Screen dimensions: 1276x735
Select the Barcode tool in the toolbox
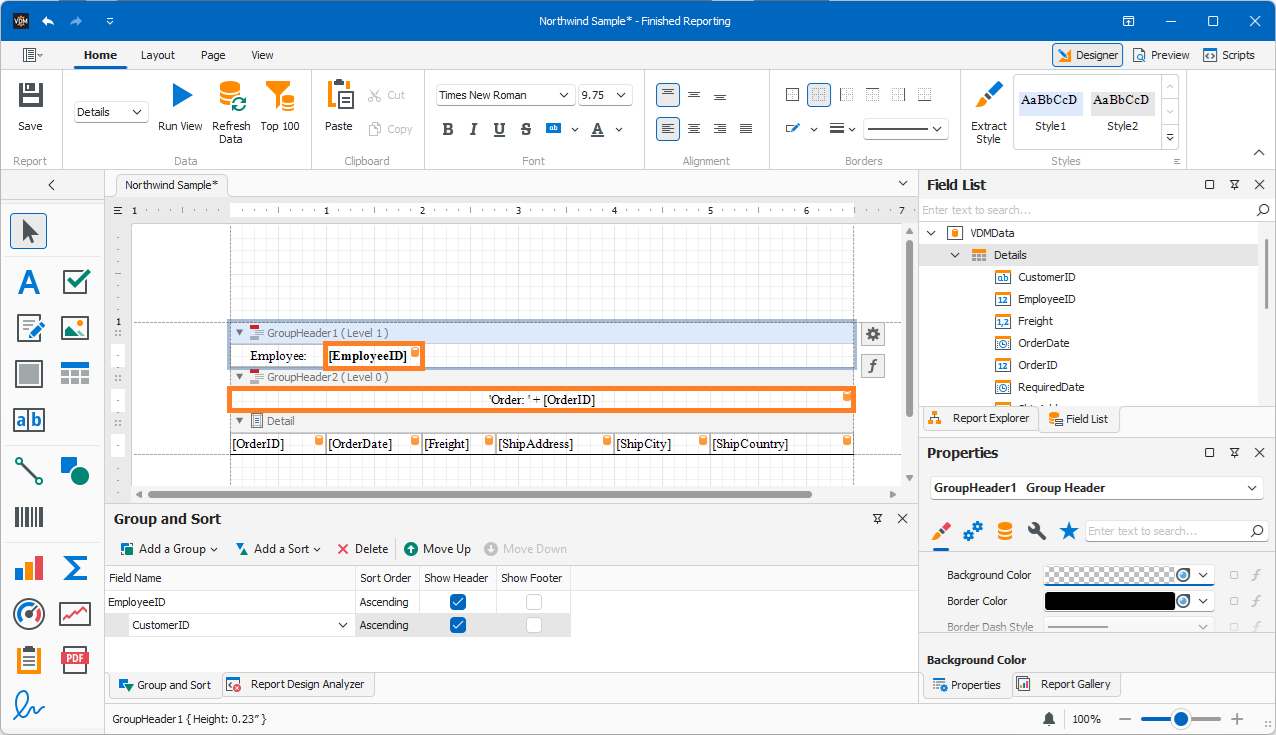coord(28,517)
